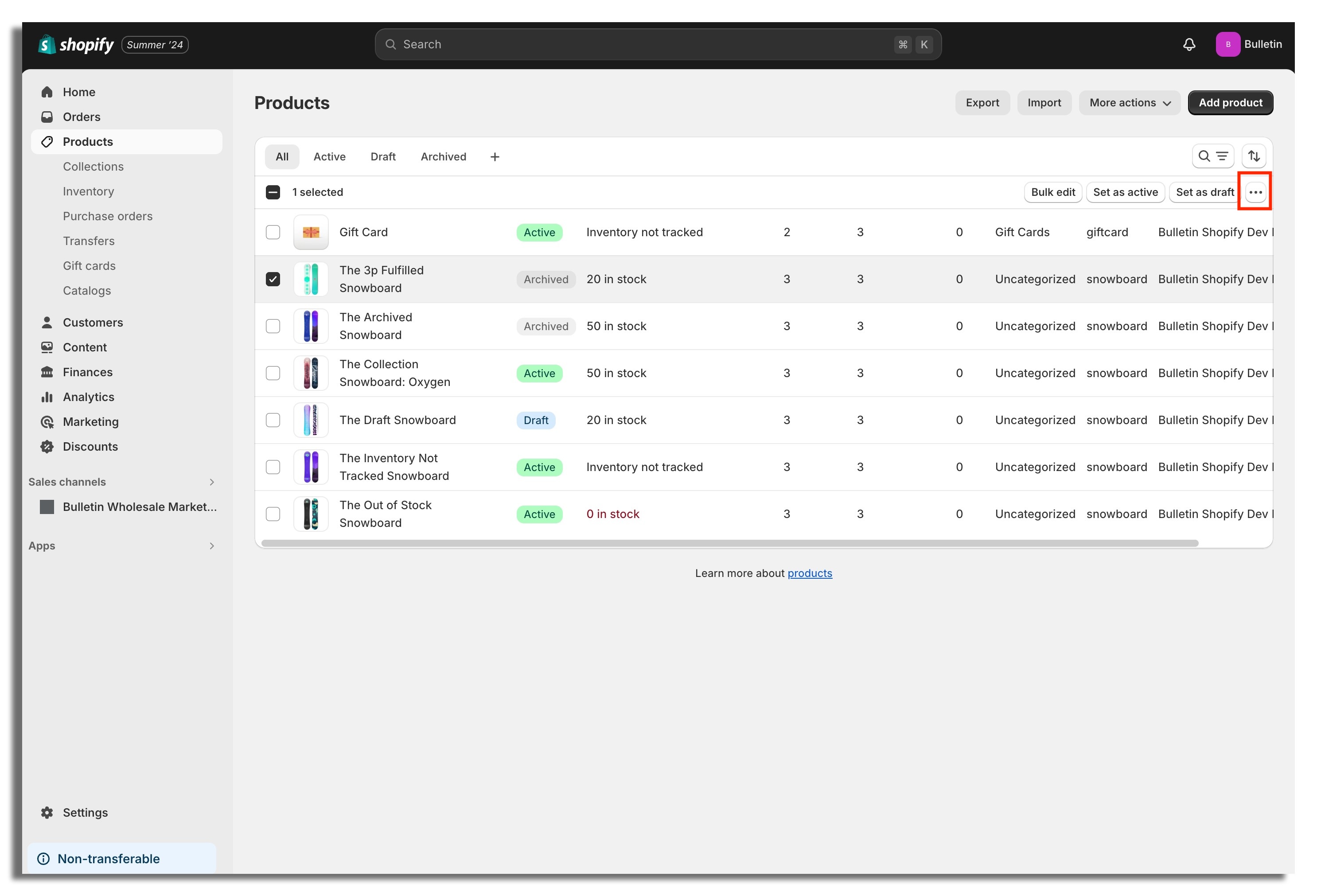This screenshot has width=1317, height=896.
Task: Click the red 0 in stock text
Action: click(x=612, y=514)
